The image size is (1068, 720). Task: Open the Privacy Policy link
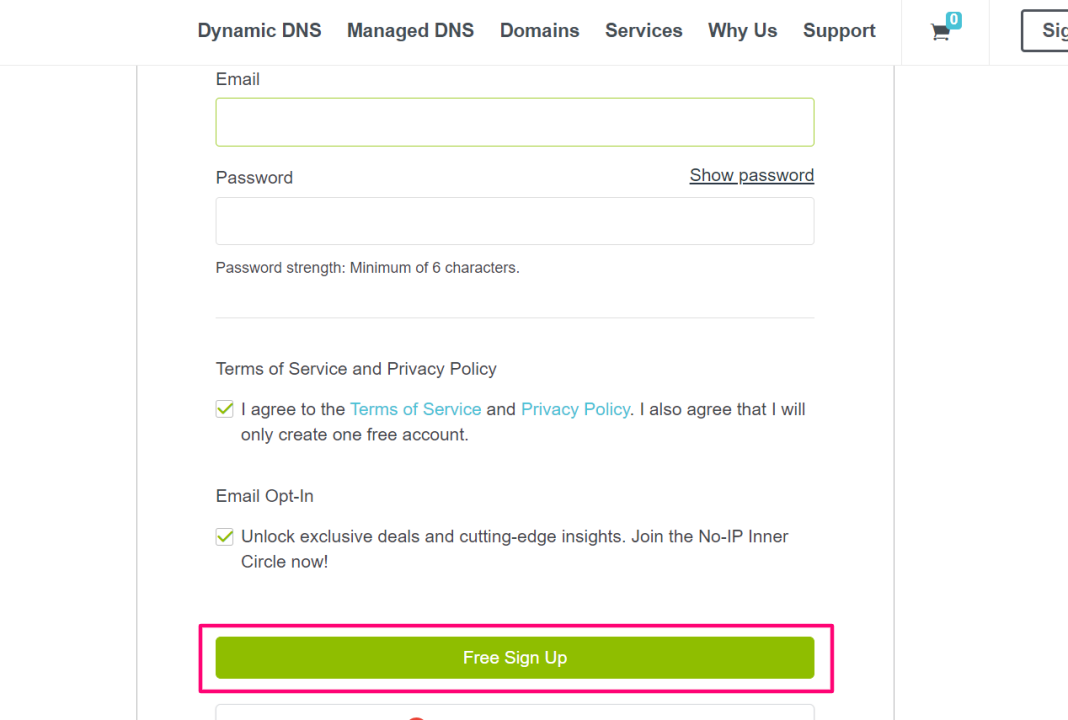coord(575,409)
